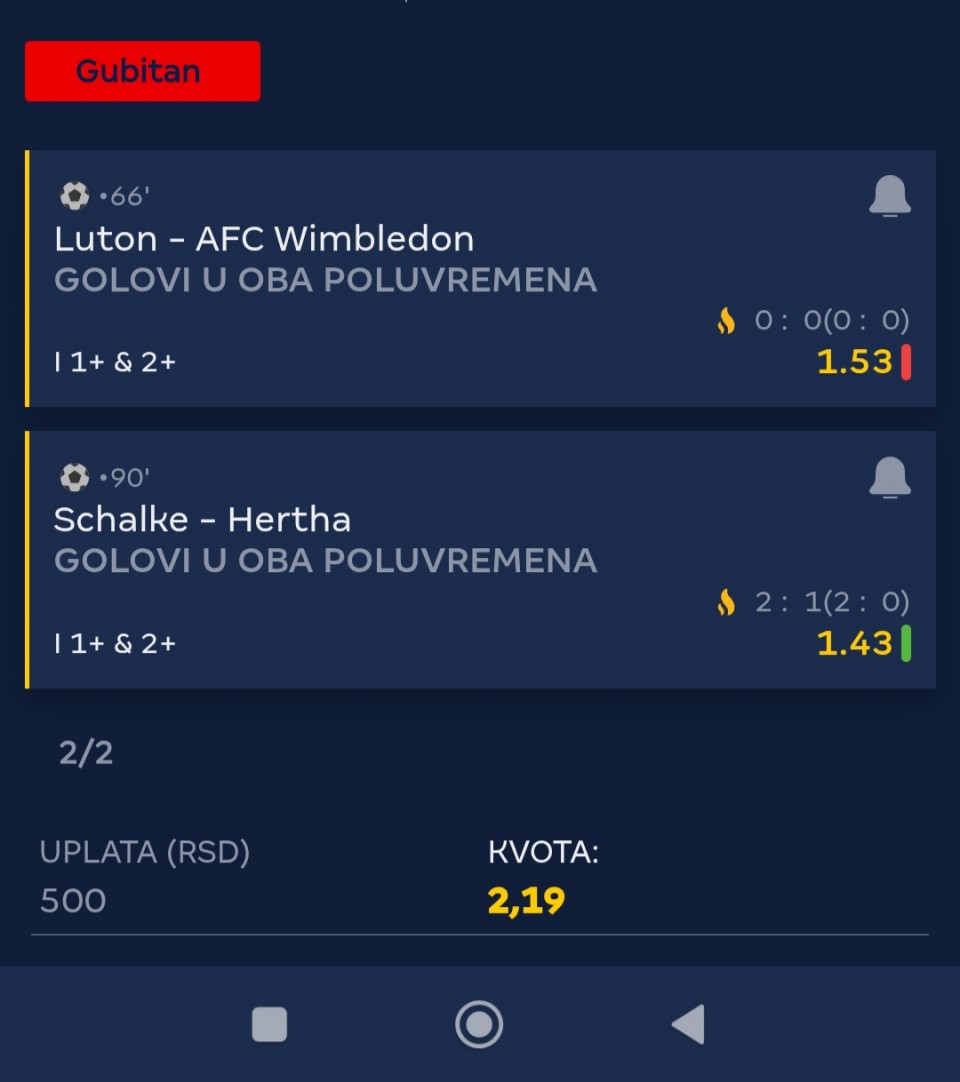Toggle notification bell for Schalke - Hertha

click(890, 478)
